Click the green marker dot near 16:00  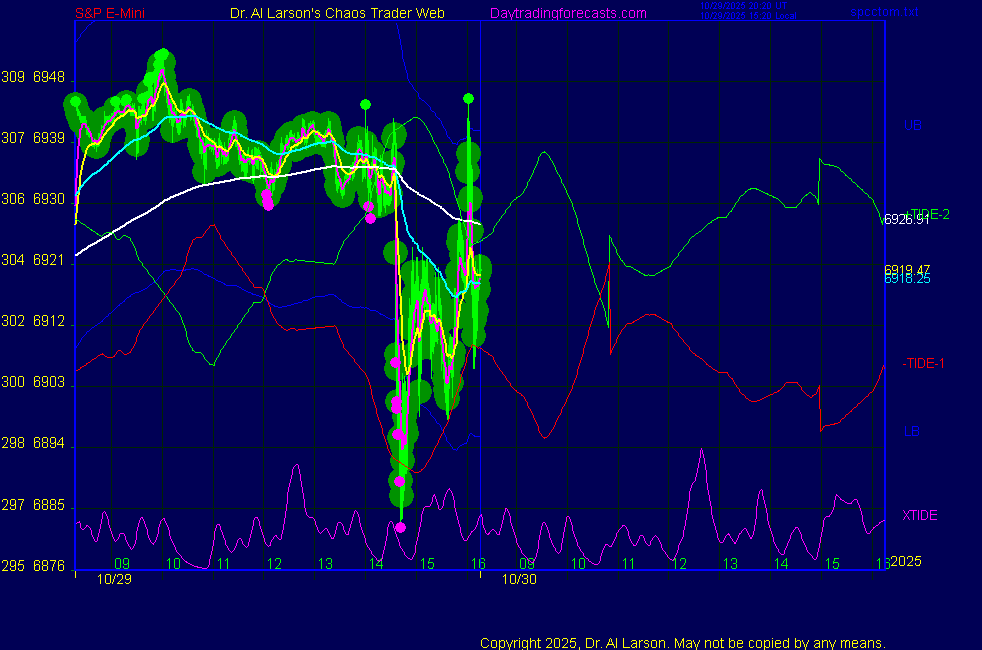point(467,98)
